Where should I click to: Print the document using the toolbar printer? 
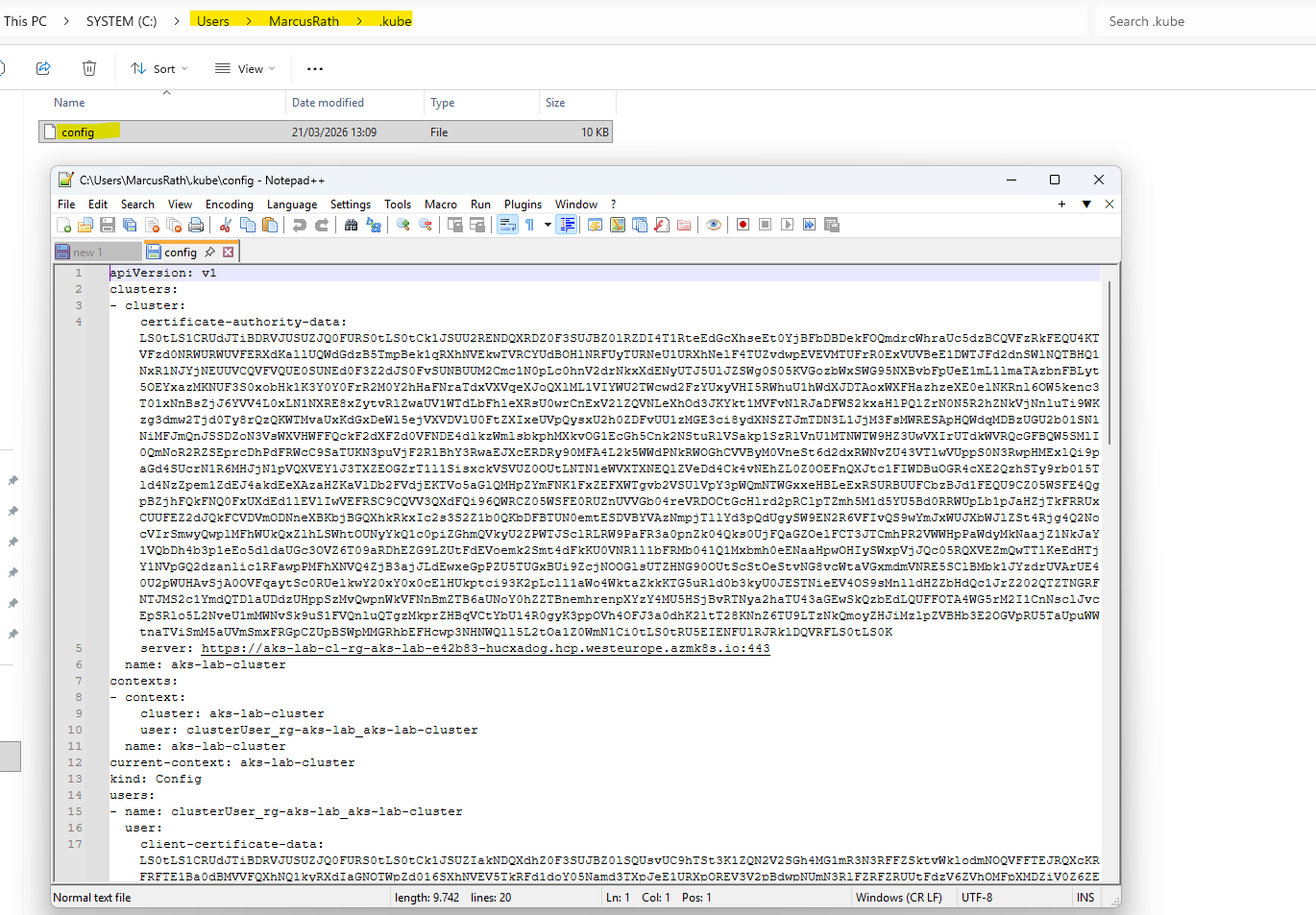pos(196,225)
